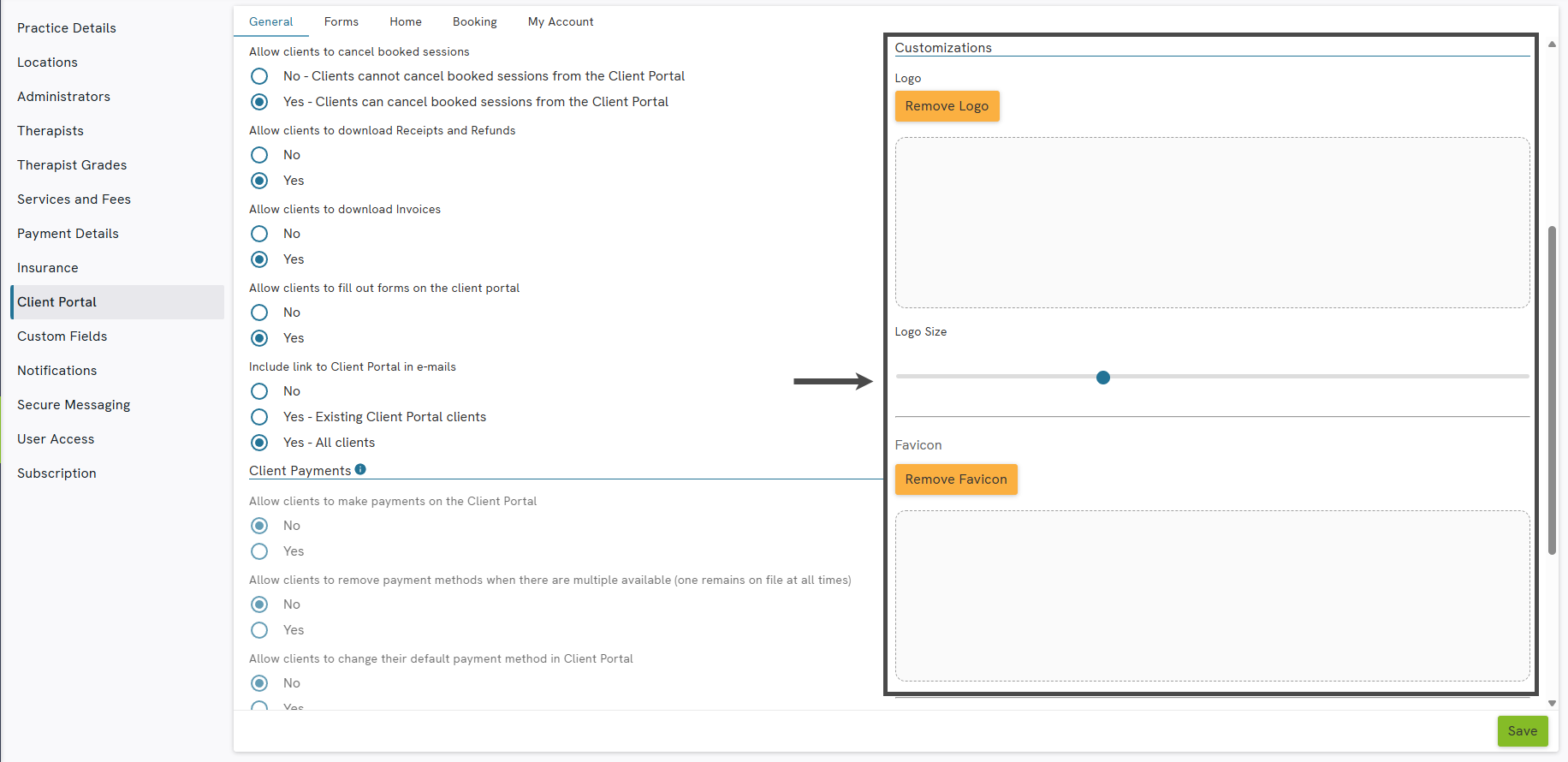Open Services and Fees
Viewport: 1568px width, 762px height.
pos(117,199)
